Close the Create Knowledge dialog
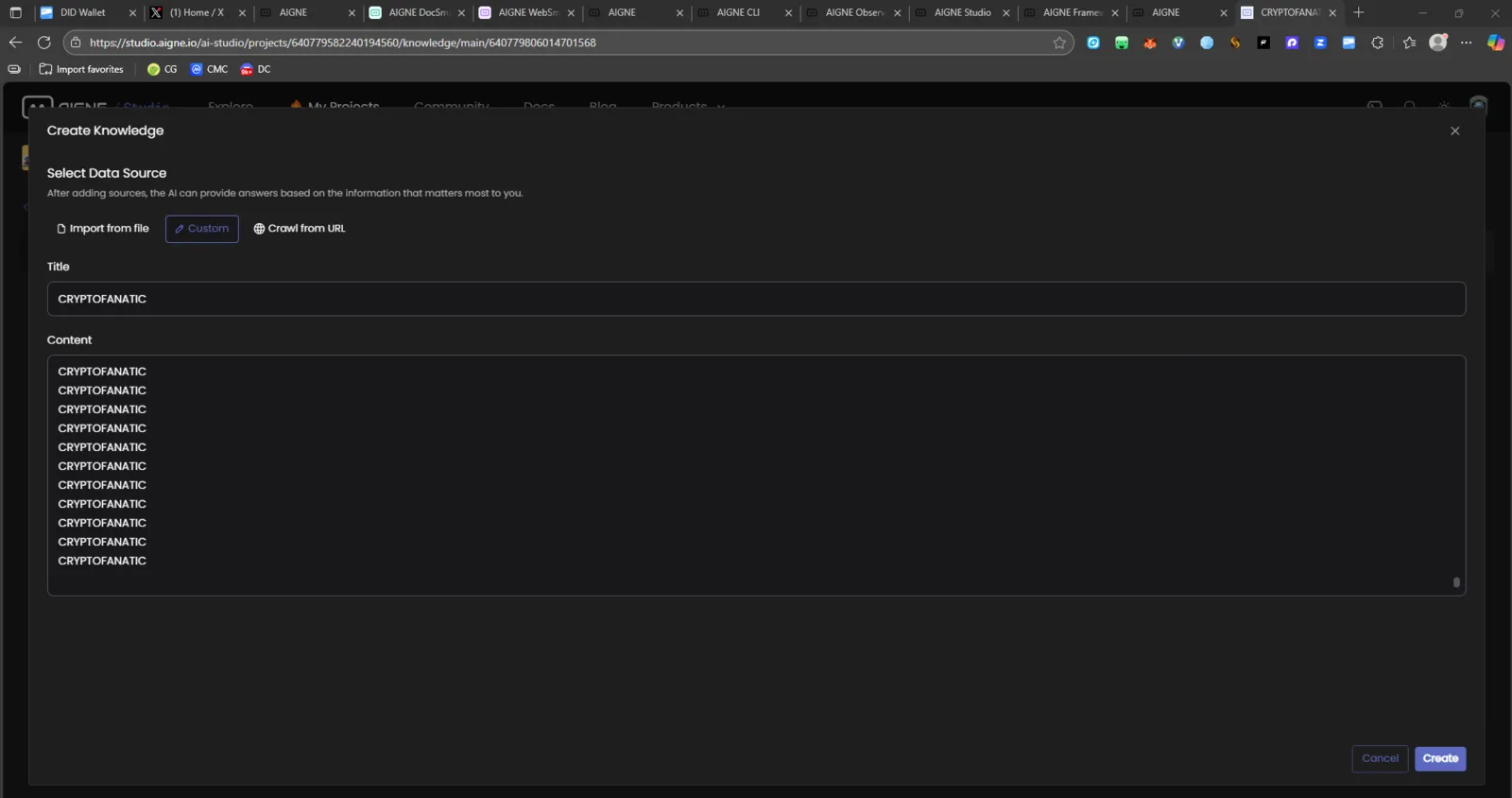Viewport: 1512px width, 798px height. point(1455,131)
